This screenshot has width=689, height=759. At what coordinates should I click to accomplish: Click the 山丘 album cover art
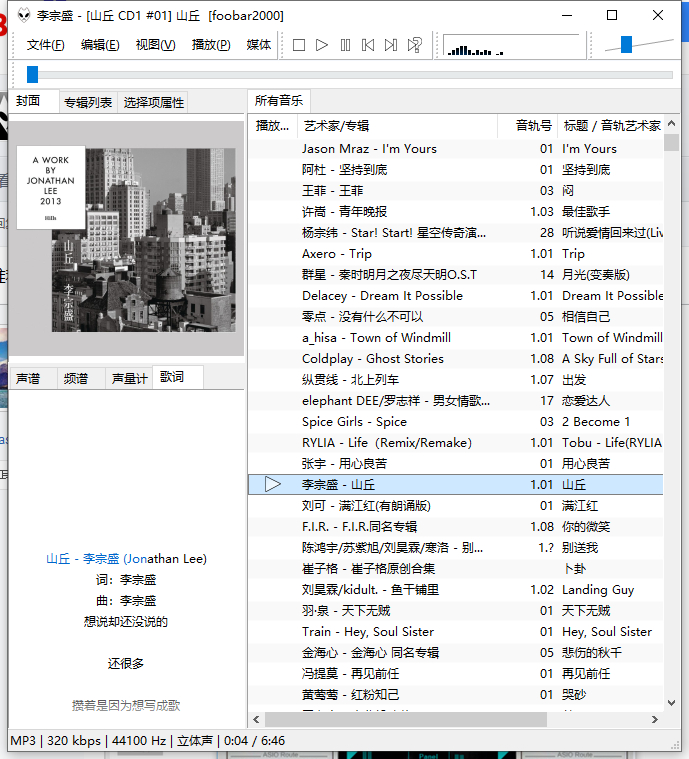[x=126, y=239]
